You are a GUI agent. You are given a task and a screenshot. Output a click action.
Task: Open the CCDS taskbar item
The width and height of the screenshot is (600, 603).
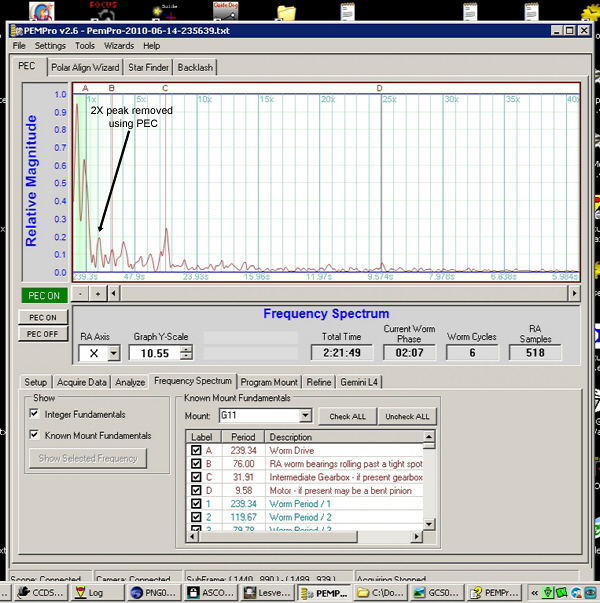40,592
